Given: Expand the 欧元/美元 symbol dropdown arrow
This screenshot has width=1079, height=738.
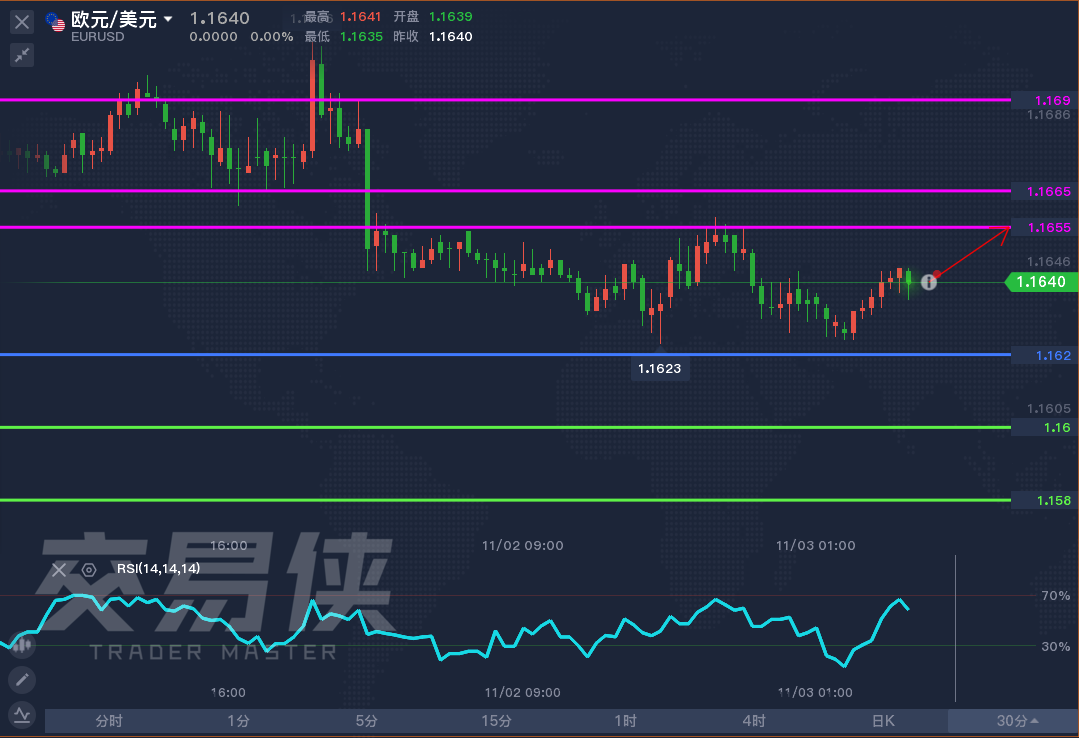Looking at the screenshot, I should click(168, 19).
